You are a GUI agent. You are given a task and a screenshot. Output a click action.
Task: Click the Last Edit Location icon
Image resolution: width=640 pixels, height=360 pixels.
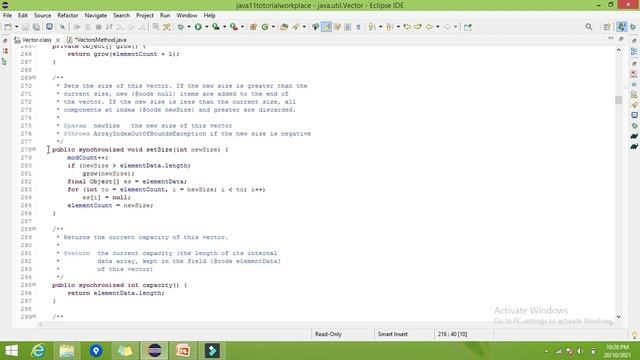pyautogui.click(x=407, y=27)
